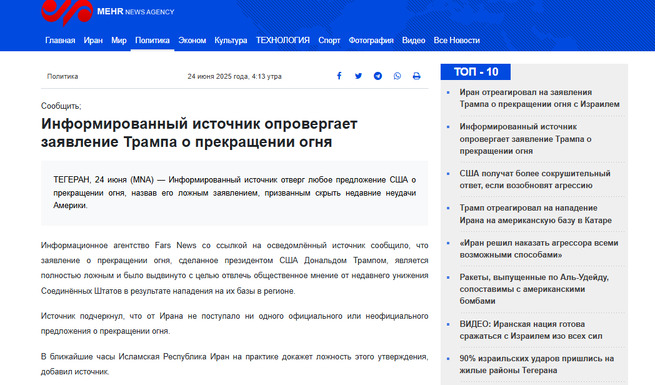This screenshot has width=655, height=385.
Task: Open the Видео section
Action: coord(414,41)
